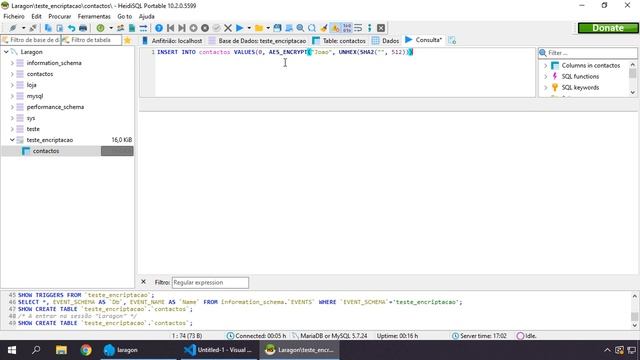640x360 pixels.
Task: Open the Procurar menu
Action: pos(60,16)
